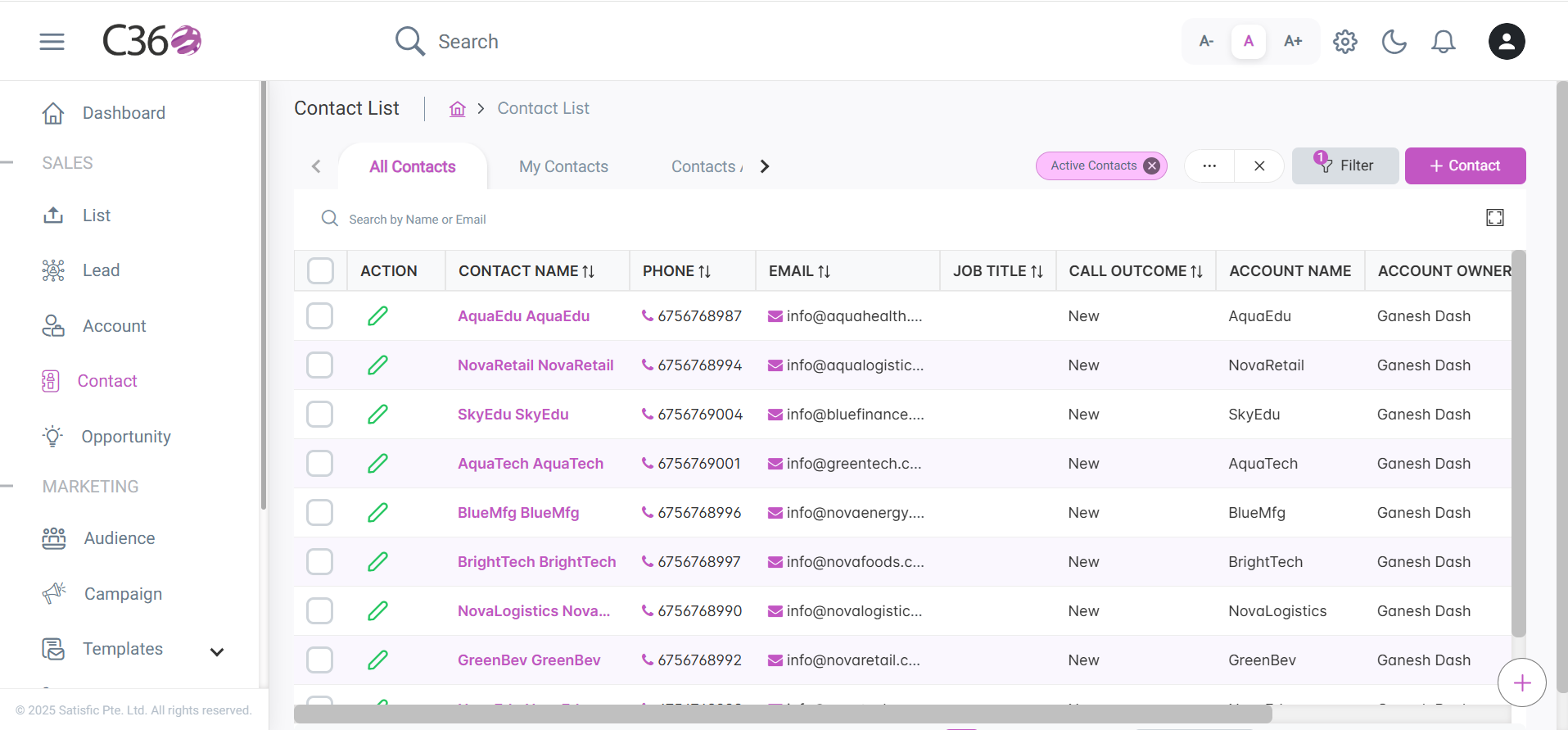Click breadcrumb home icon
The height and width of the screenshot is (730, 1568).
pyautogui.click(x=458, y=109)
